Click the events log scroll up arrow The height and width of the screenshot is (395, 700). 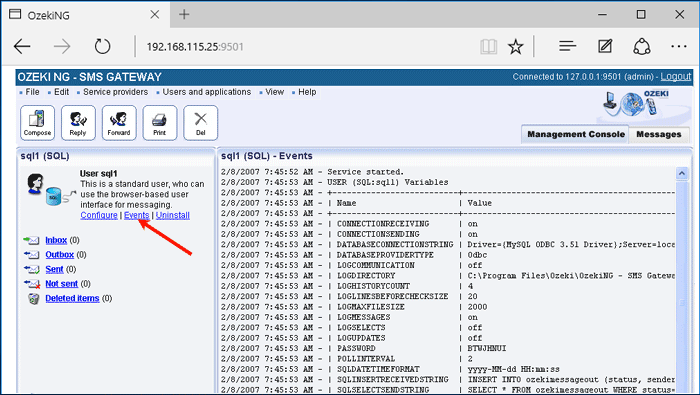(x=682, y=173)
